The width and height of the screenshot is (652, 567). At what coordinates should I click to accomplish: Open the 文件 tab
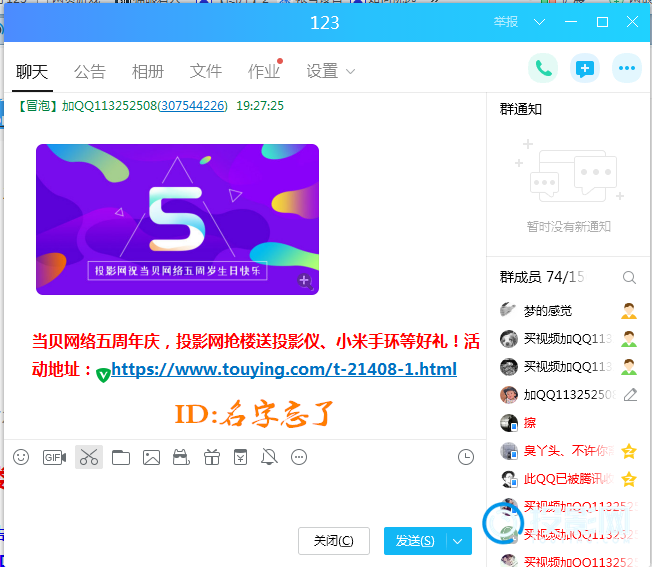click(206, 71)
